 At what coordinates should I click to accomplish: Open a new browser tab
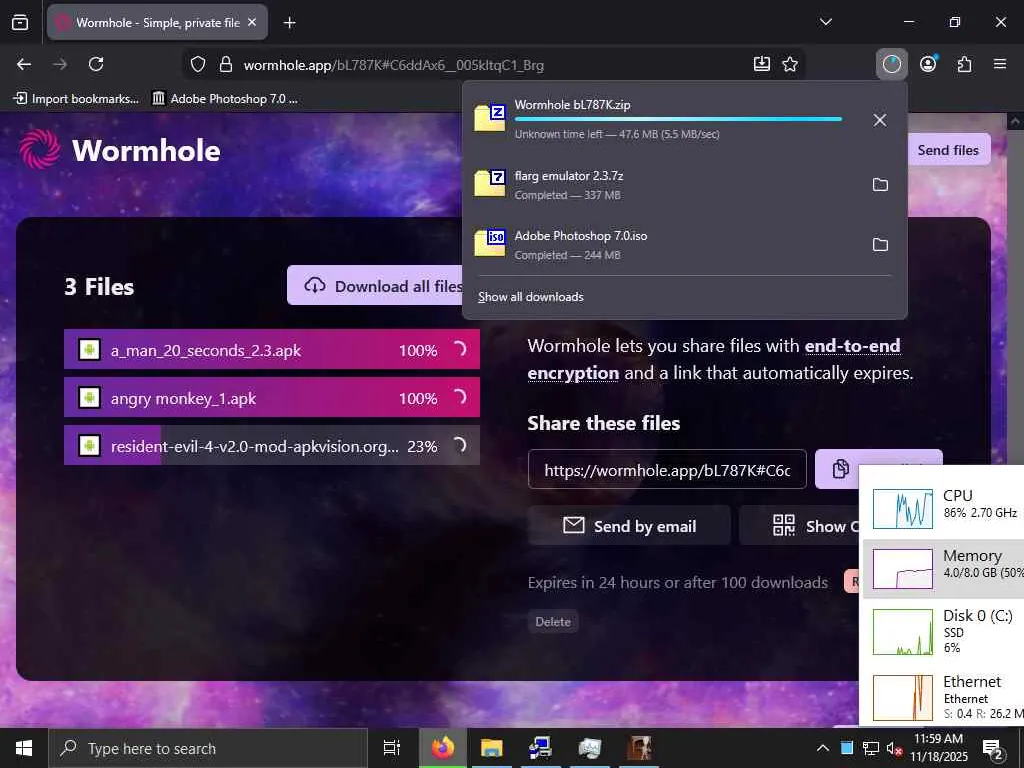coord(289,23)
